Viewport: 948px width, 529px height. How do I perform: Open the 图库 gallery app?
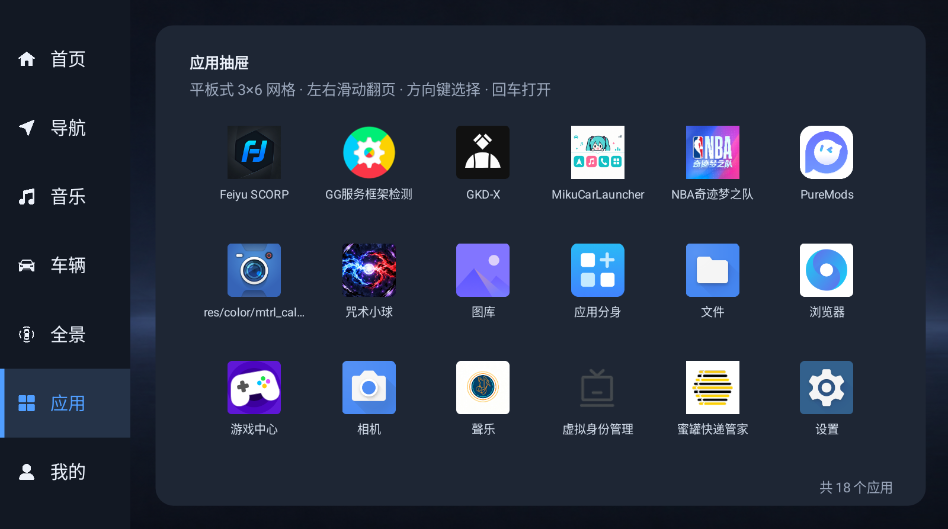coord(483,270)
